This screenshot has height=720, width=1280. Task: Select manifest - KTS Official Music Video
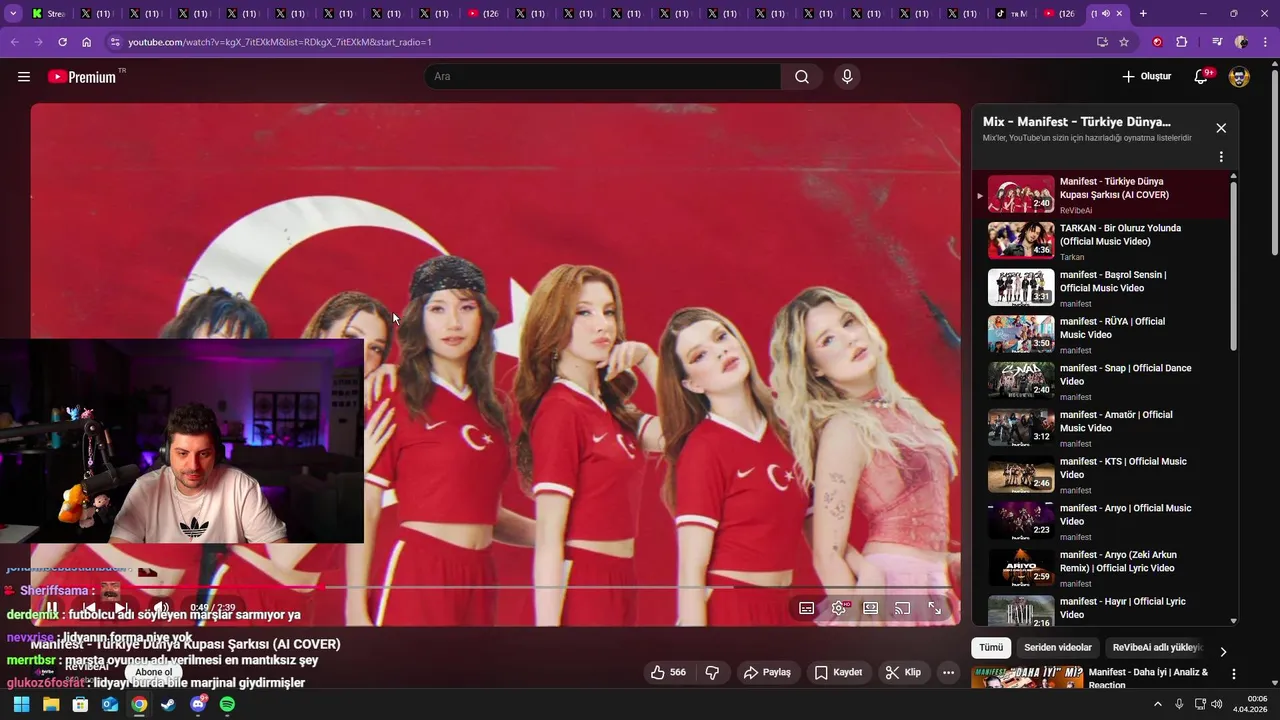pyautogui.click(x=1100, y=475)
